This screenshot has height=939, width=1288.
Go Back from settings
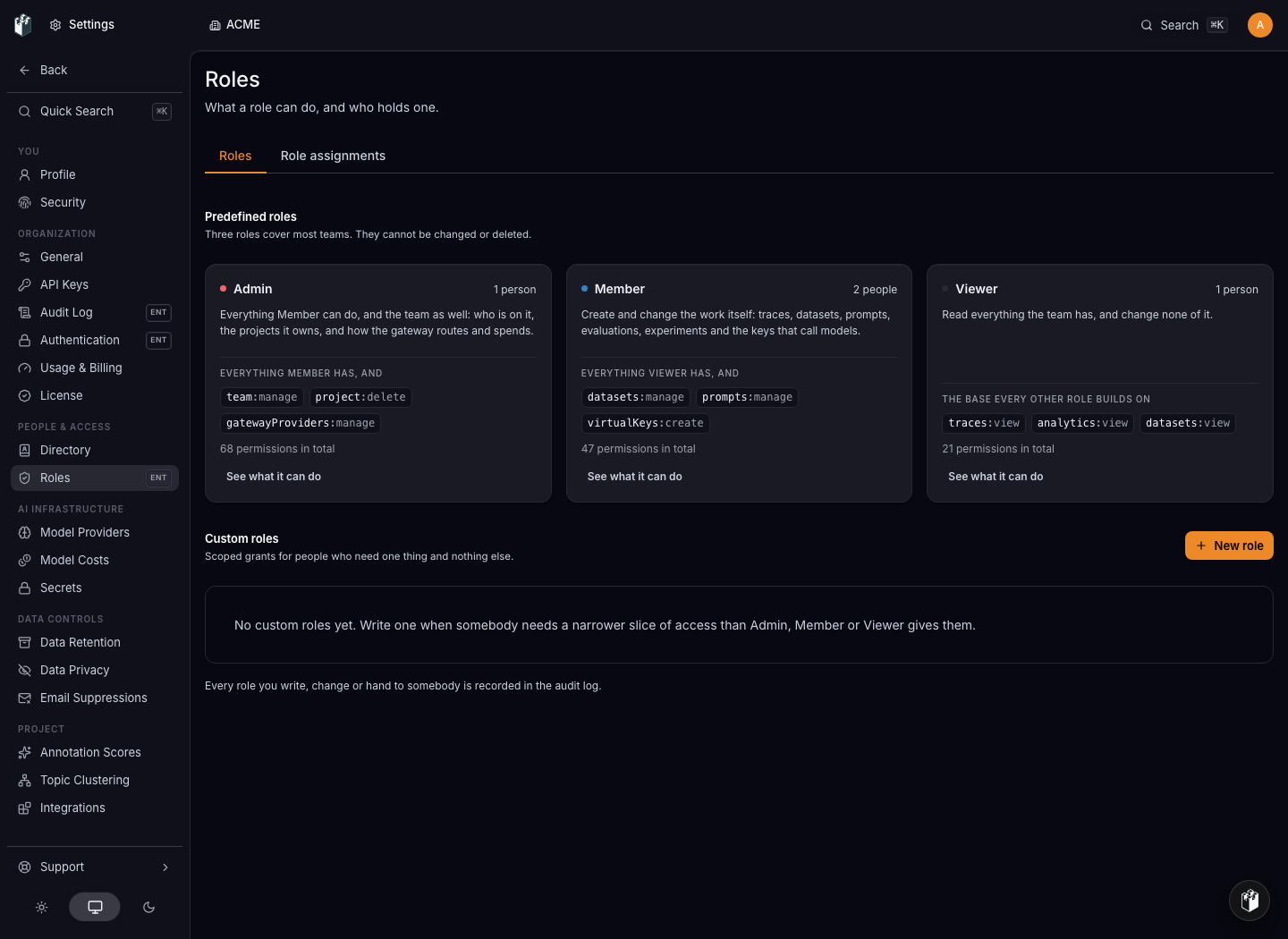[95, 70]
